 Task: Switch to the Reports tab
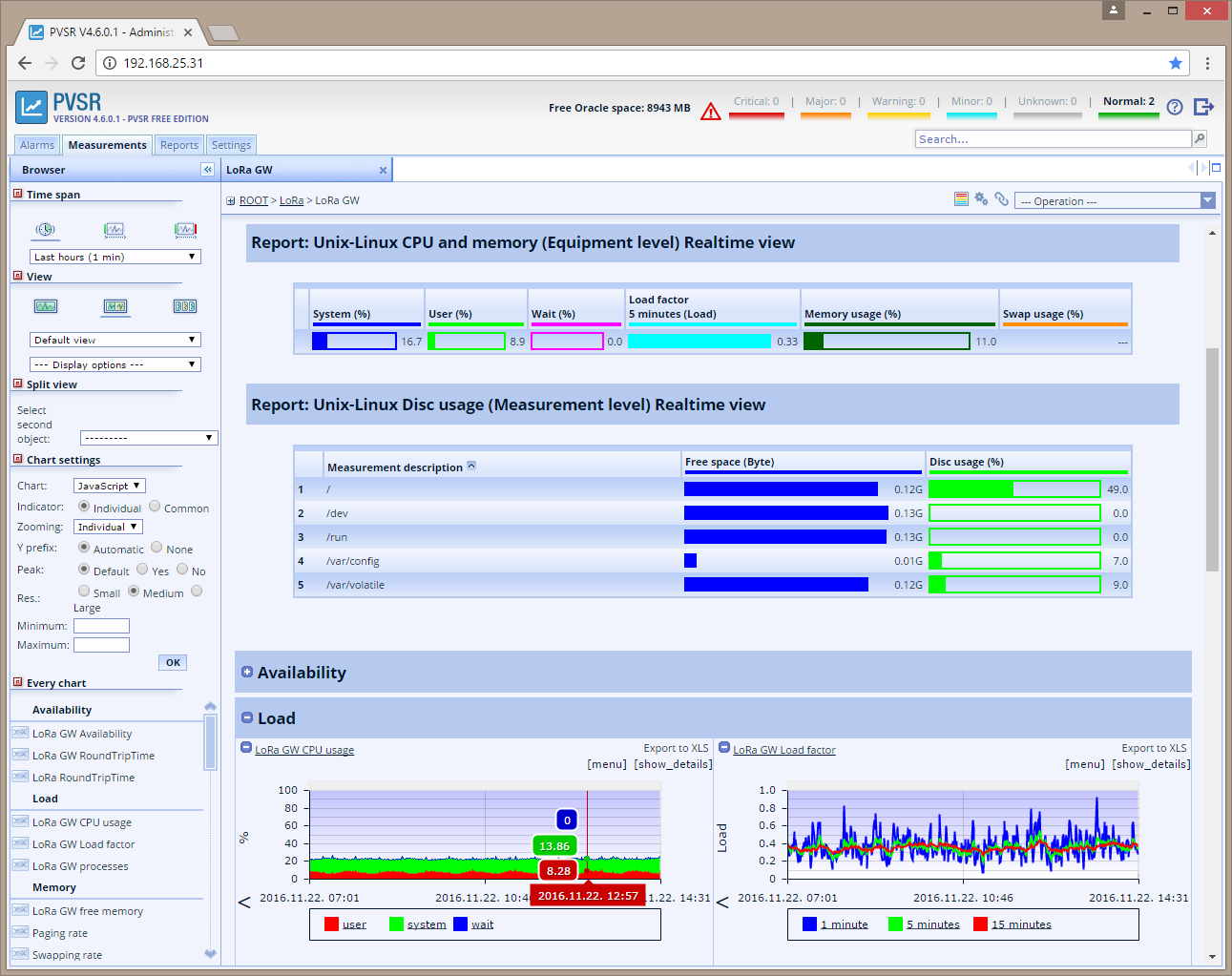(x=179, y=145)
